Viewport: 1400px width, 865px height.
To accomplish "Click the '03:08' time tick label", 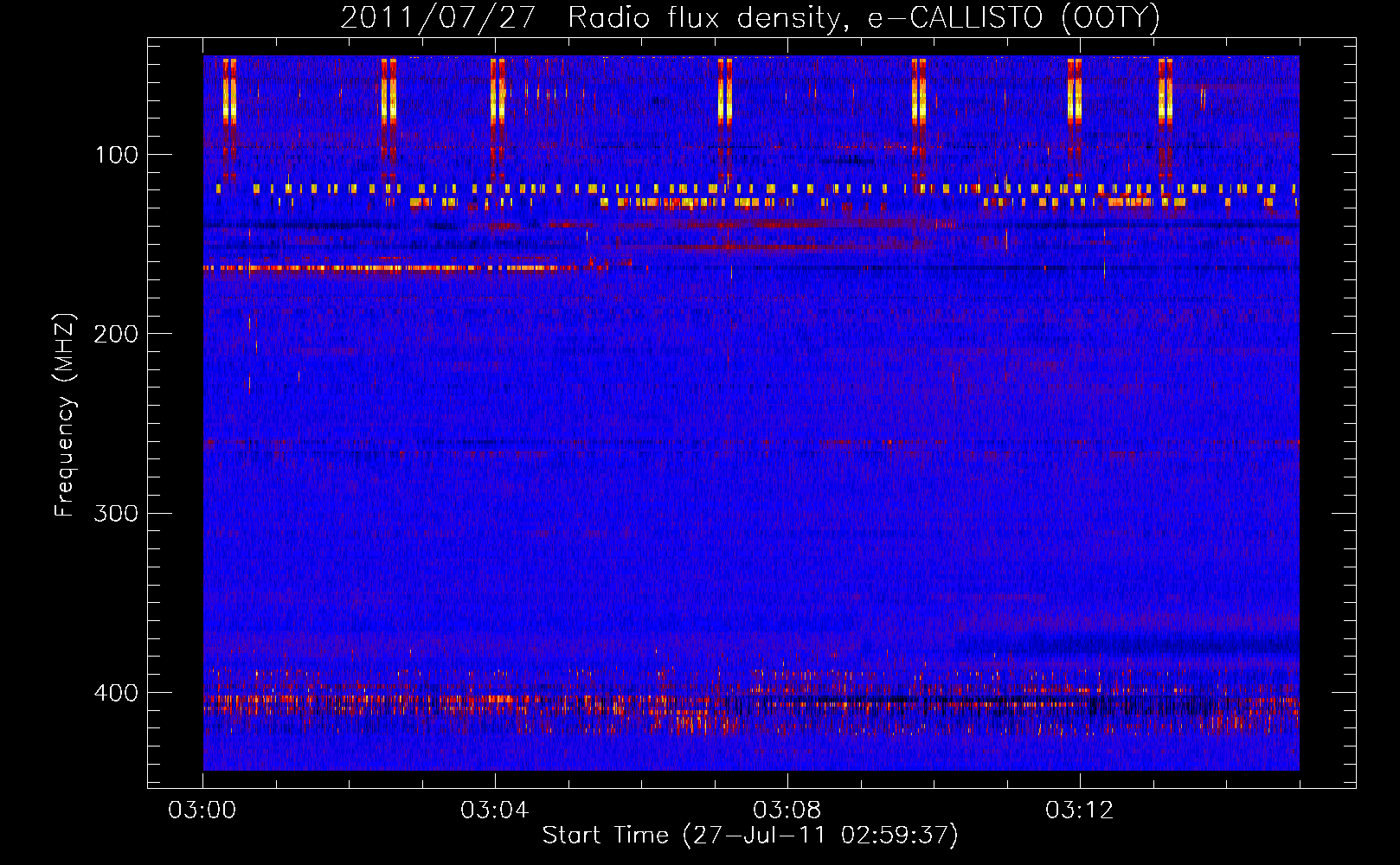I will (x=787, y=811).
